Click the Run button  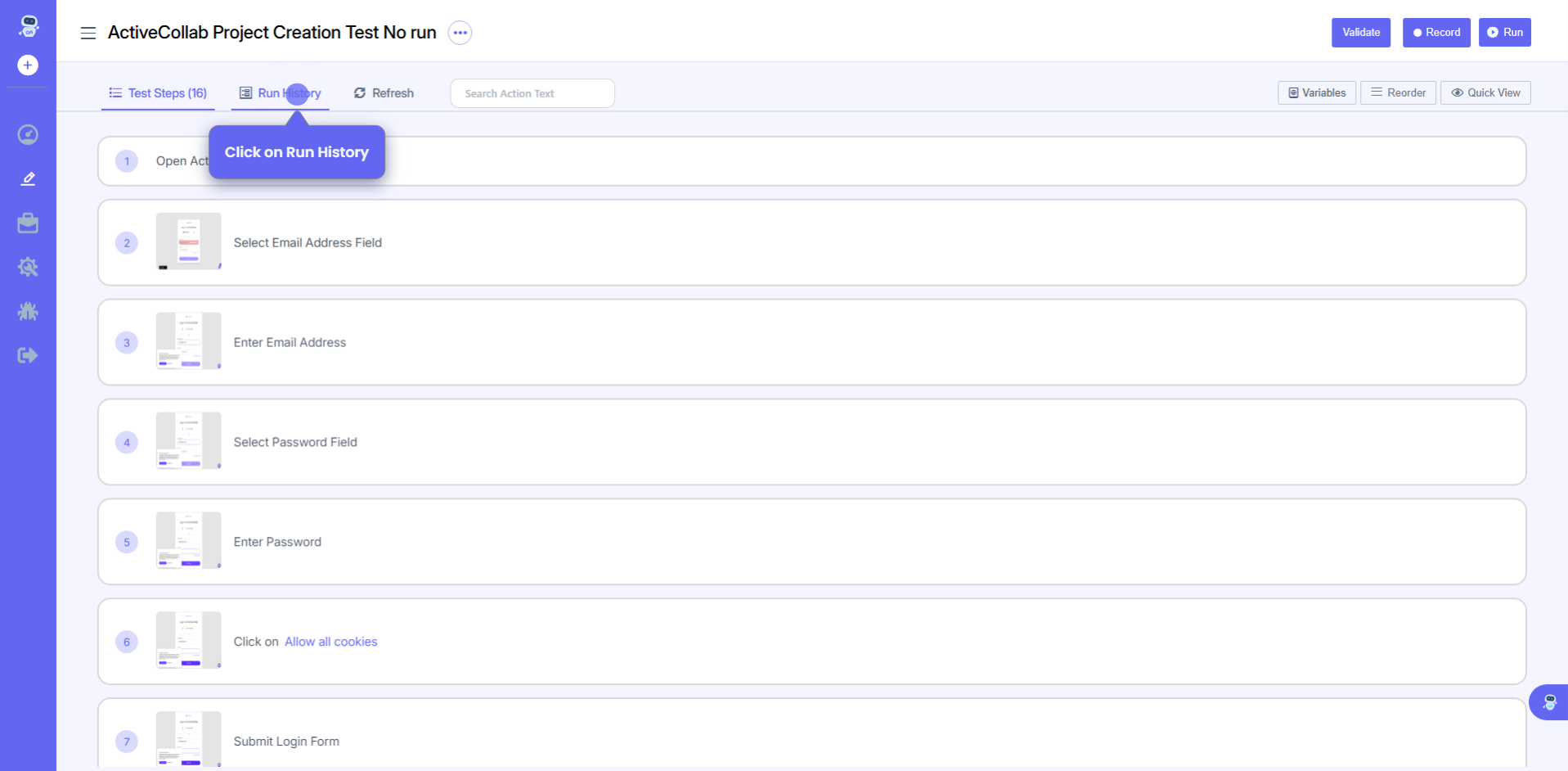pos(1504,33)
